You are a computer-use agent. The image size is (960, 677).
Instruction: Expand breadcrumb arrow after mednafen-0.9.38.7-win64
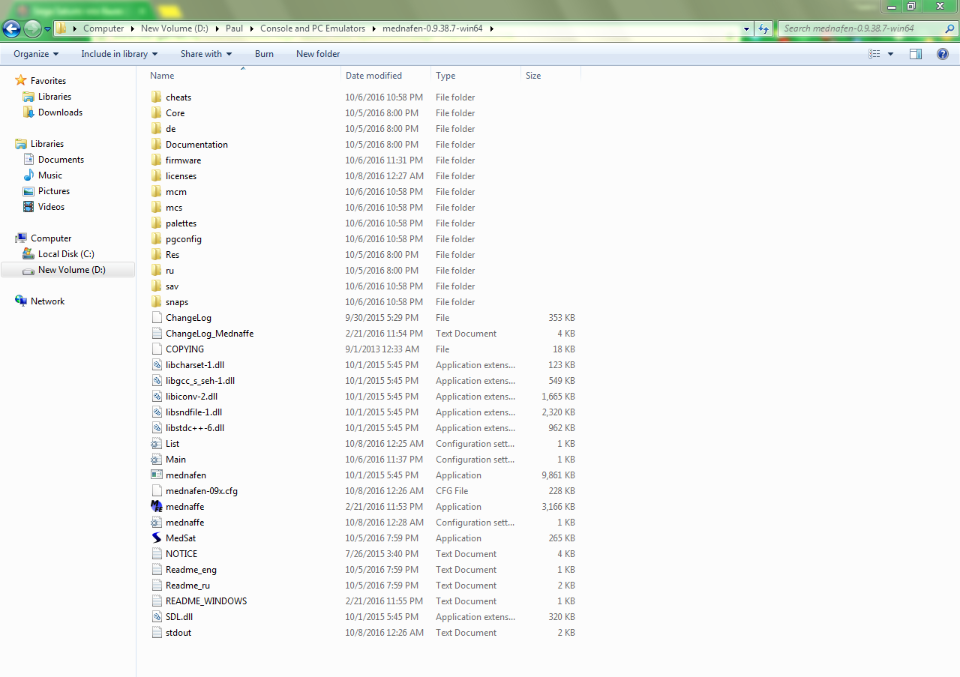coord(491,29)
